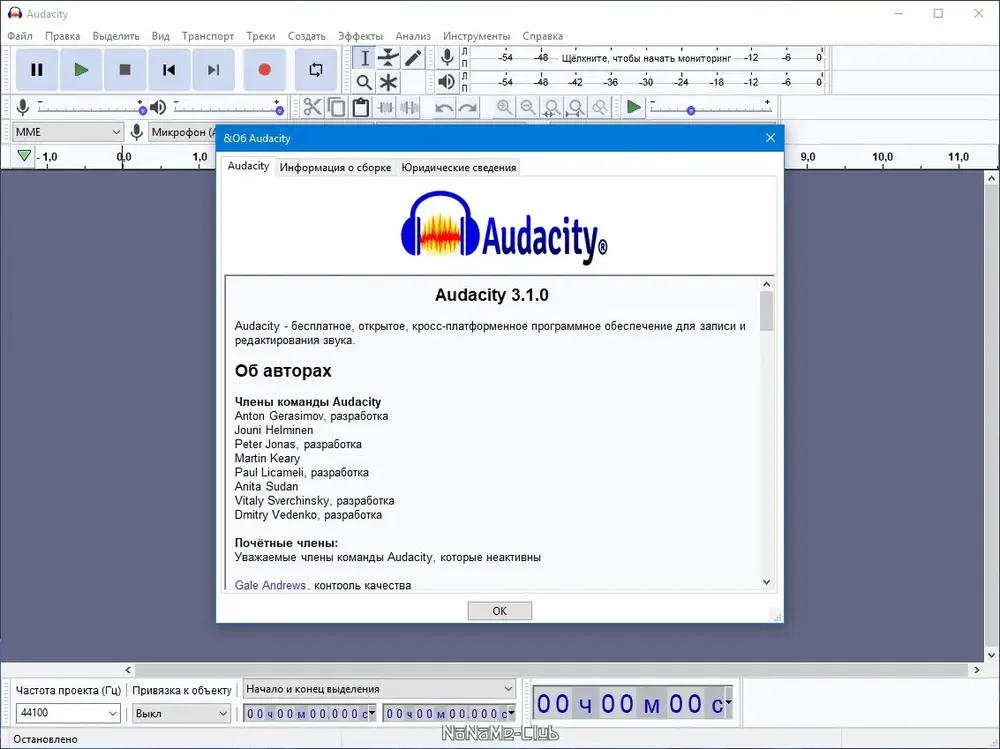Click the playback volume slider
This screenshot has height=749, width=1000.
click(x=228, y=110)
